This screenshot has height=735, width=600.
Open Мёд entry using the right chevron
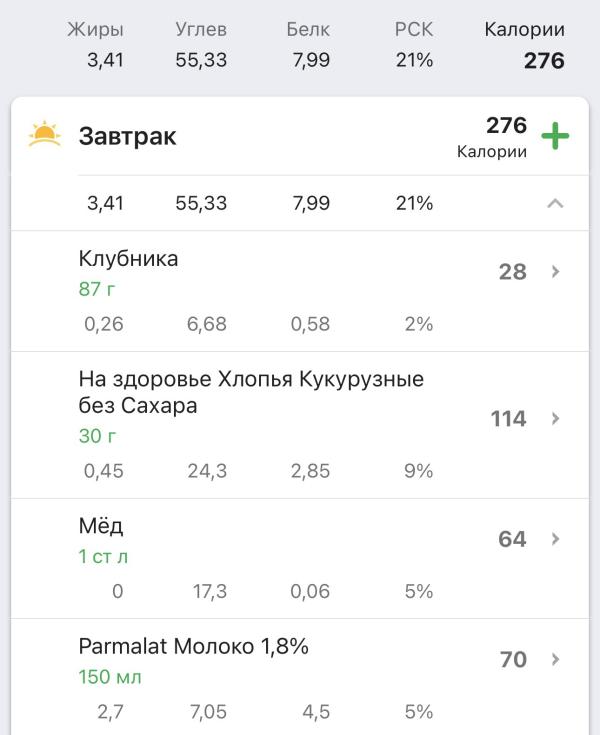tap(555, 539)
